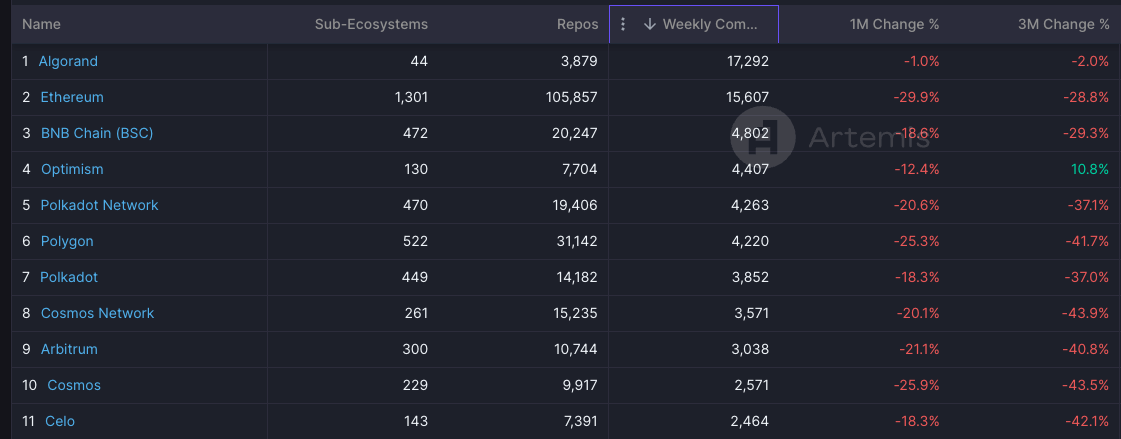Image resolution: width=1121 pixels, height=439 pixels.
Task: Open the Celo ecosystem link
Action: pos(60,422)
